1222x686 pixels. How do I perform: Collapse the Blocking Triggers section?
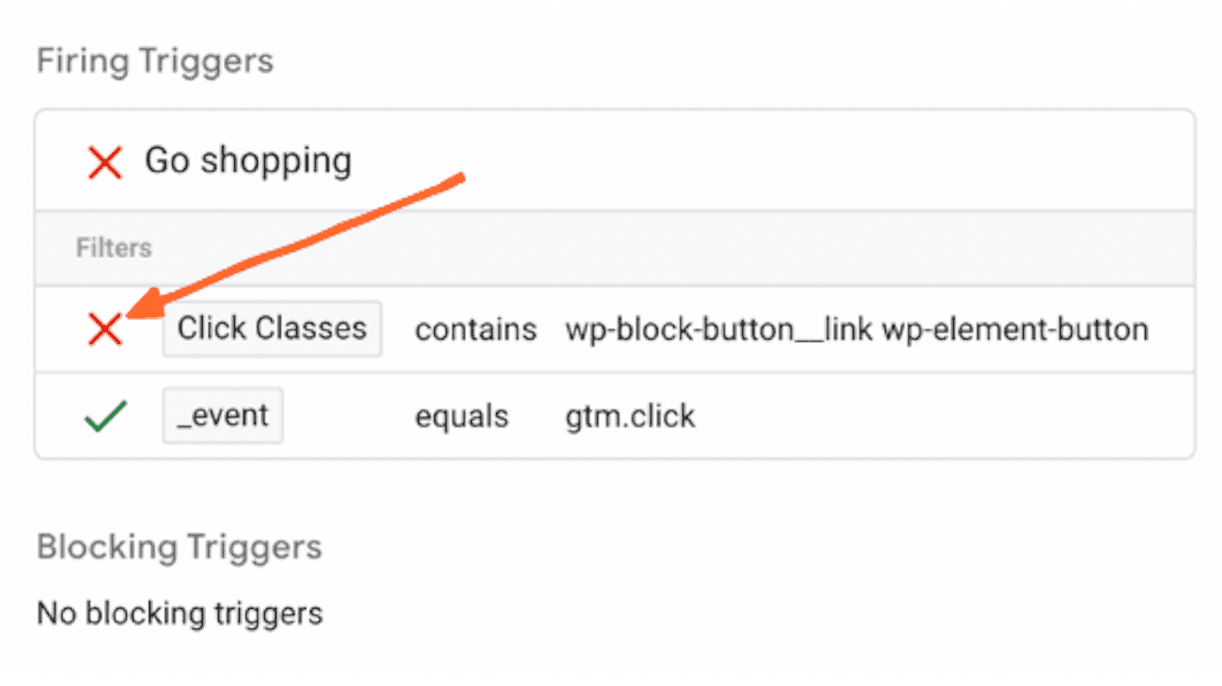(179, 547)
